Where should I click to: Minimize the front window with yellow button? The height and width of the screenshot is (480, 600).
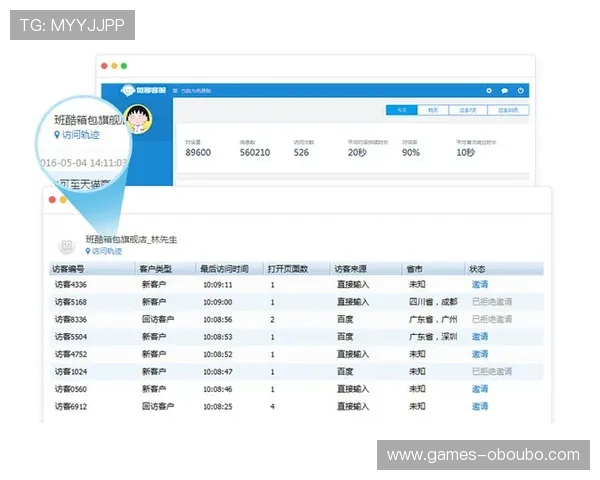coord(63,199)
